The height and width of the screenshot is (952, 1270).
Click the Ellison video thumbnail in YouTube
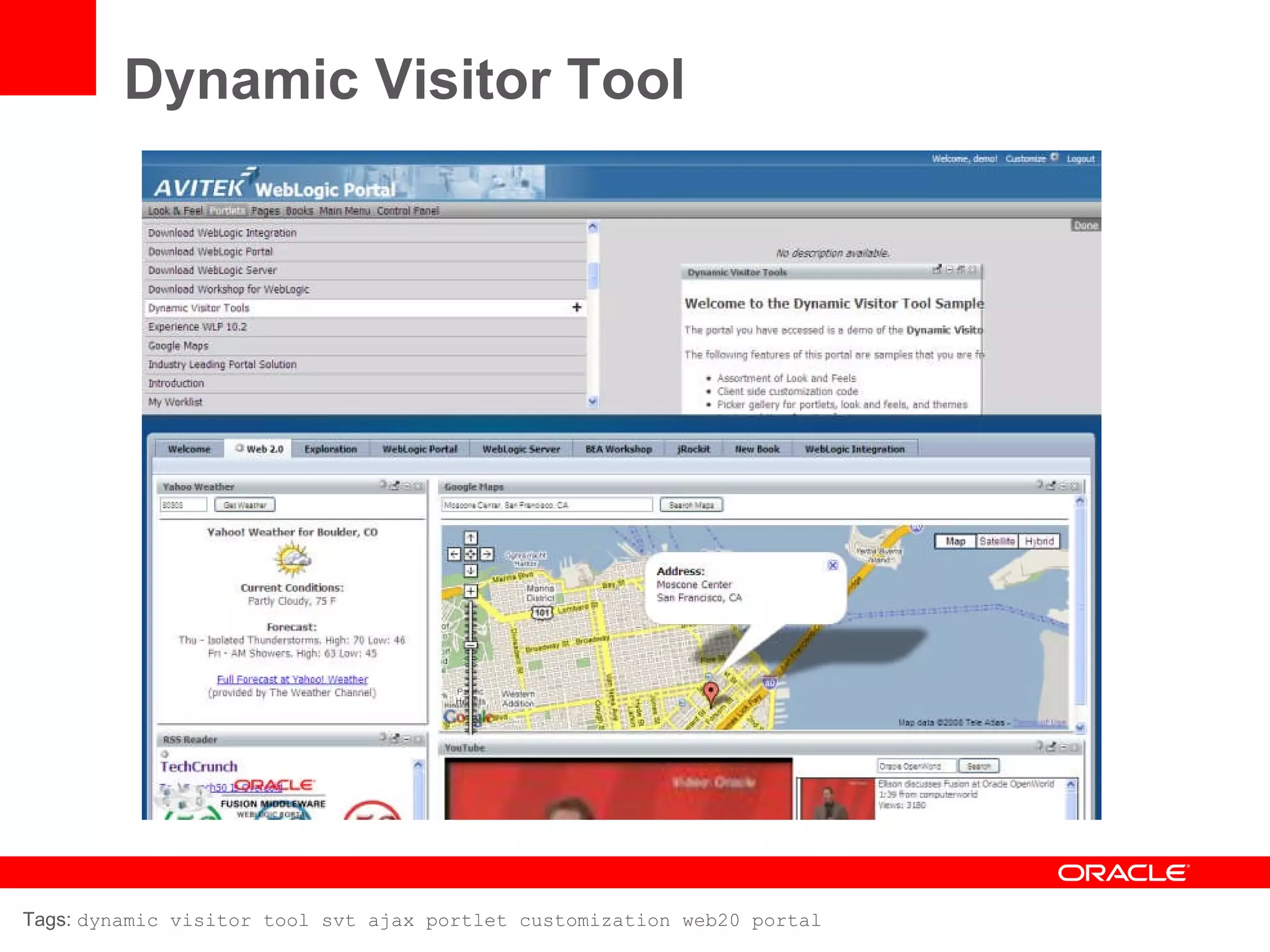tap(837, 799)
